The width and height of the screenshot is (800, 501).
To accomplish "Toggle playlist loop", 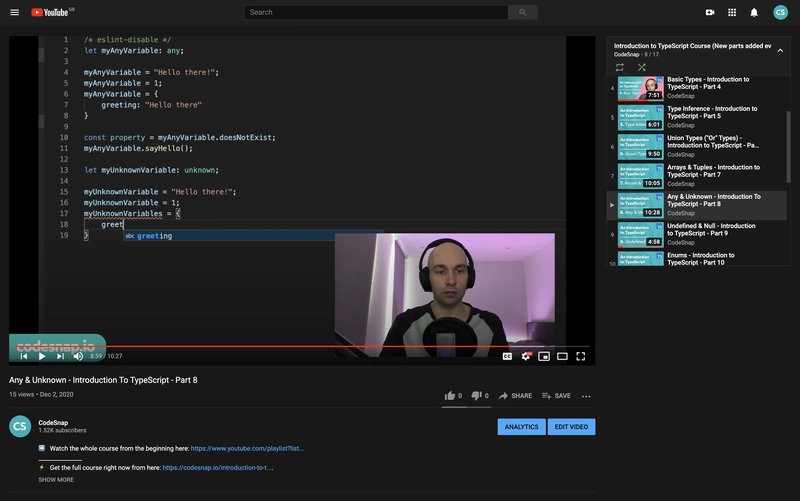I will [x=619, y=67].
